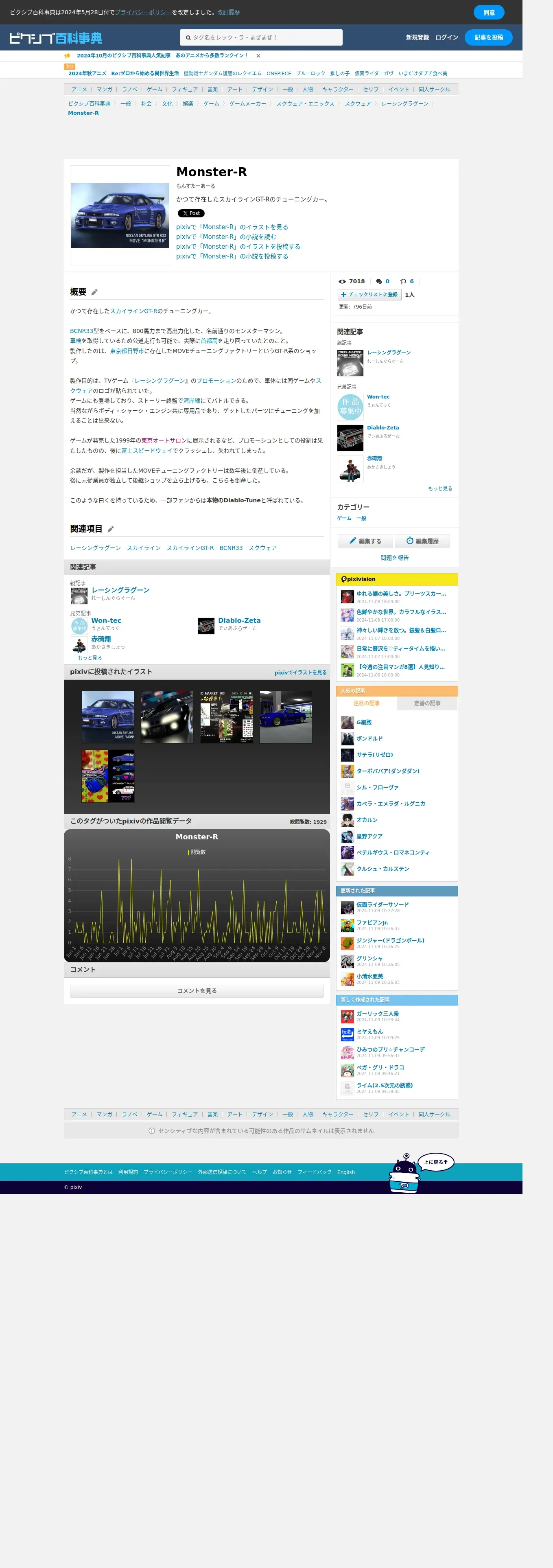Image resolution: width=553 pixels, height=1568 pixels.
Task: Focus the tag search input field
Action: tap(261, 38)
